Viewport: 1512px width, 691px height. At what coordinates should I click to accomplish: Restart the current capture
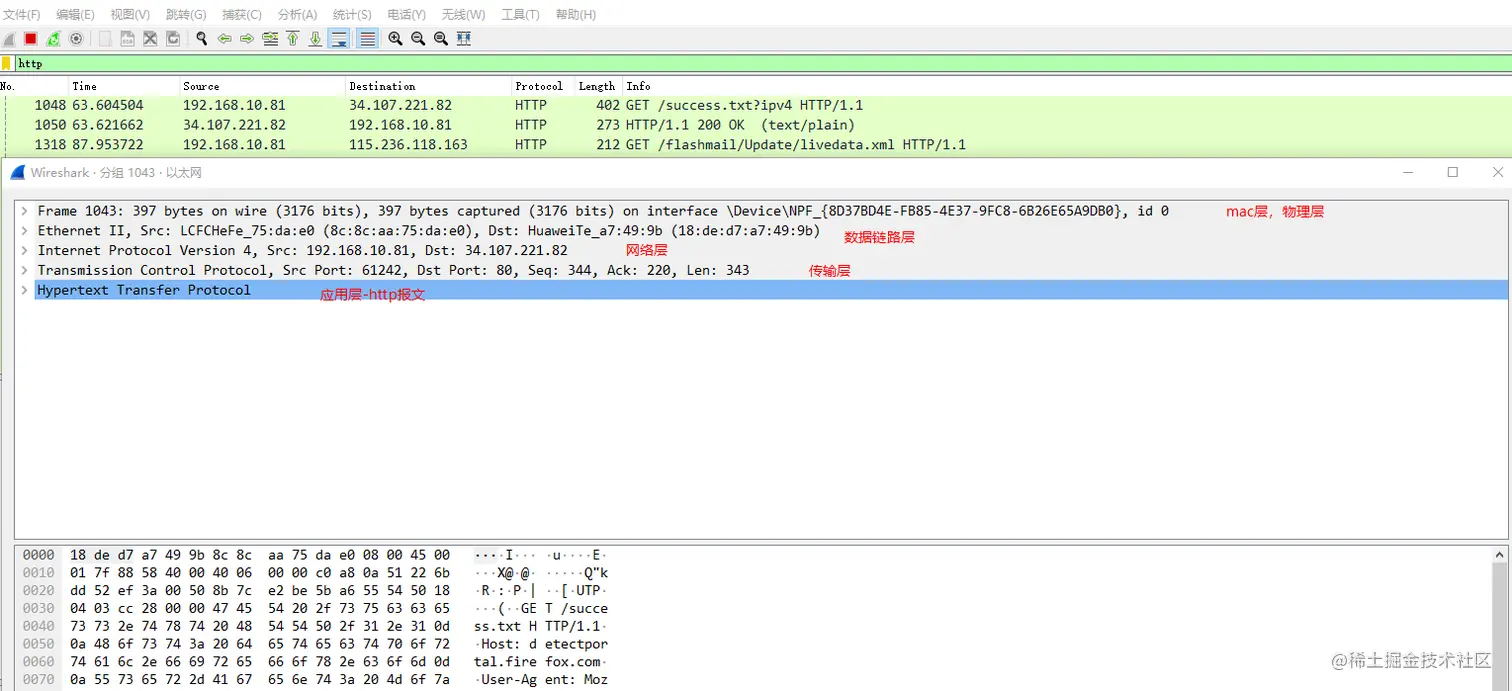tap(53, 39)
